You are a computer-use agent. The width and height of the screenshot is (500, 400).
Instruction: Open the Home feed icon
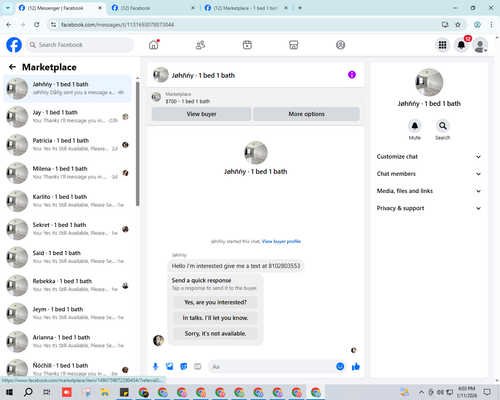pyautogui.click(x=154, y=45)
